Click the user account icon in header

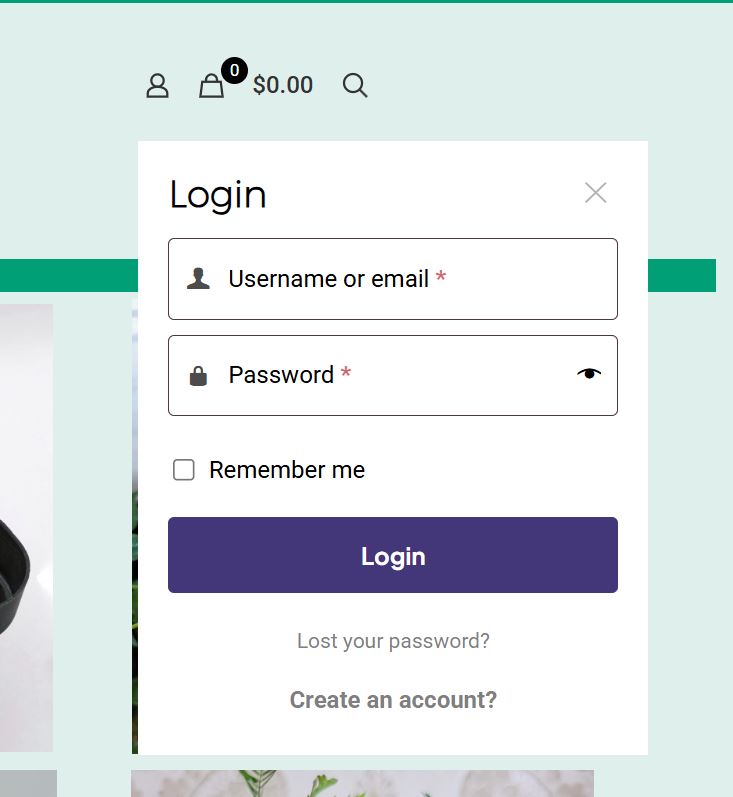[157, 86]
